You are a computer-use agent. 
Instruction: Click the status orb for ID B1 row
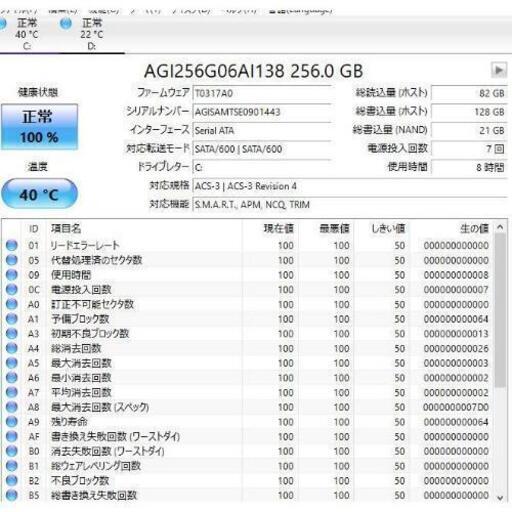tap(12, 465)
